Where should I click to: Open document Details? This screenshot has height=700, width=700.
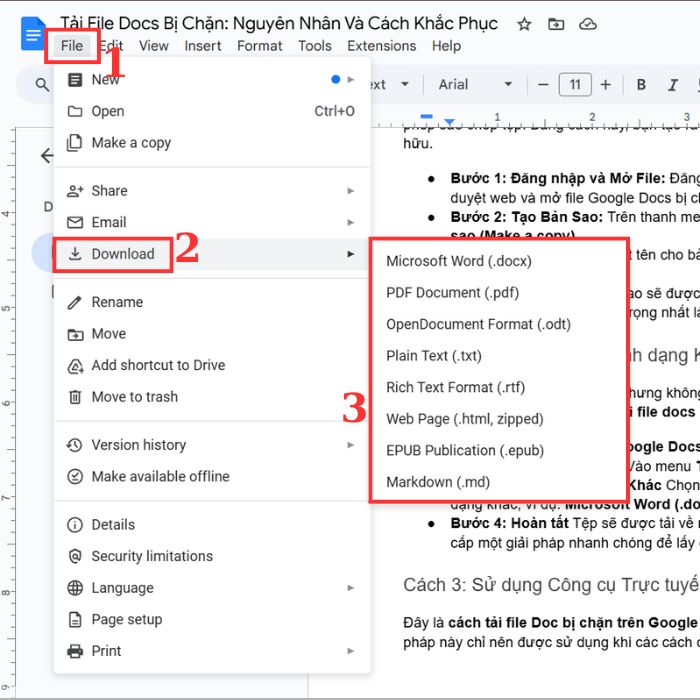click(212, 525)
